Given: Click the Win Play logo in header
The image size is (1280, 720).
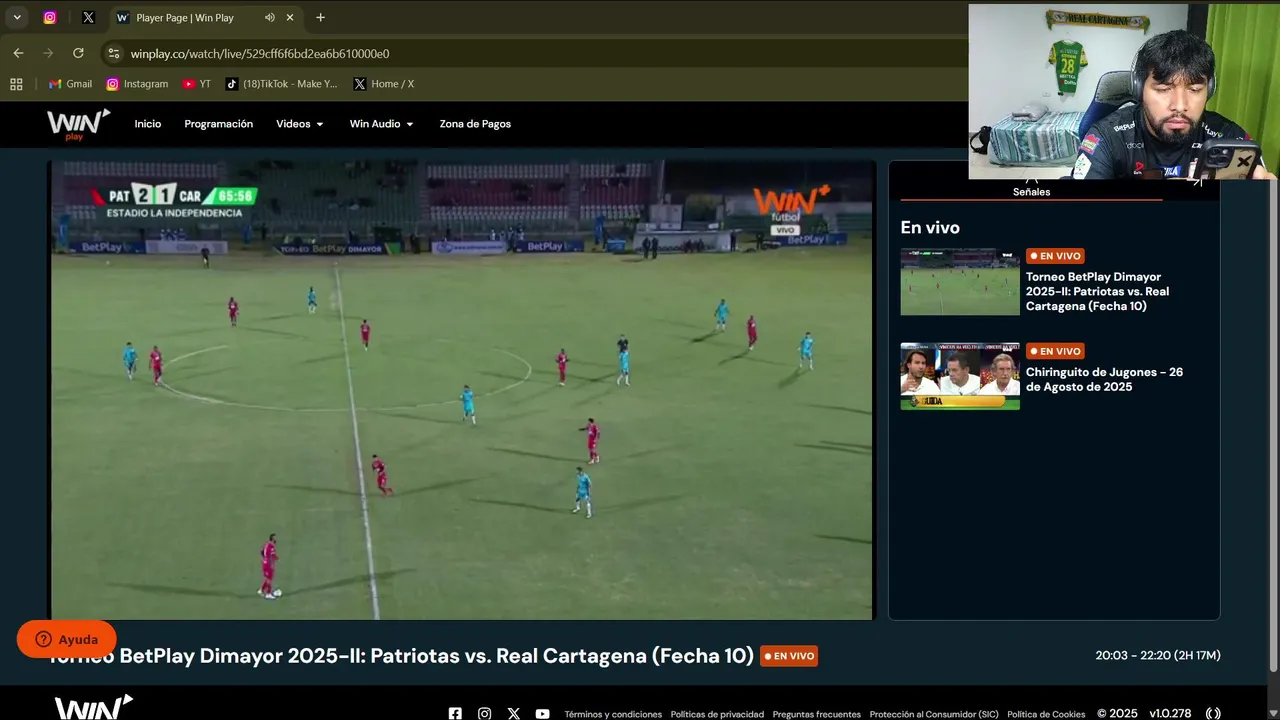Looking at the screenshot, I should point(78,124).
